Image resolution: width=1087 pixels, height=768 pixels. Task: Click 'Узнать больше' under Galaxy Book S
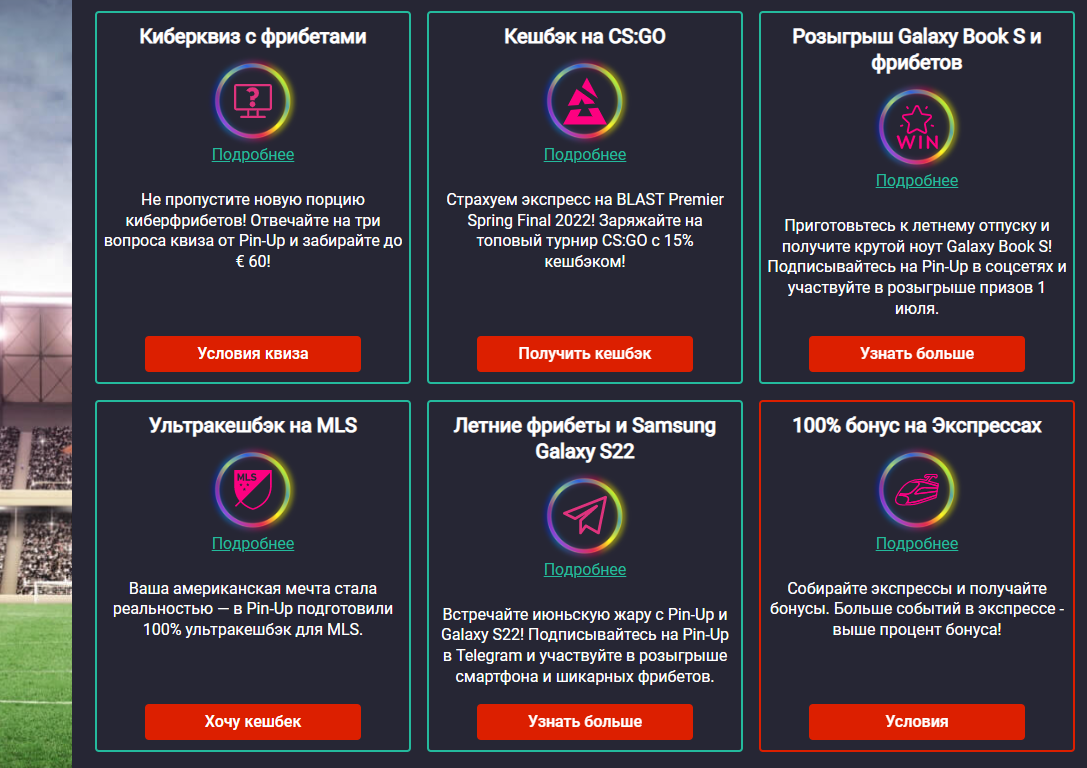tap(917, 353)
